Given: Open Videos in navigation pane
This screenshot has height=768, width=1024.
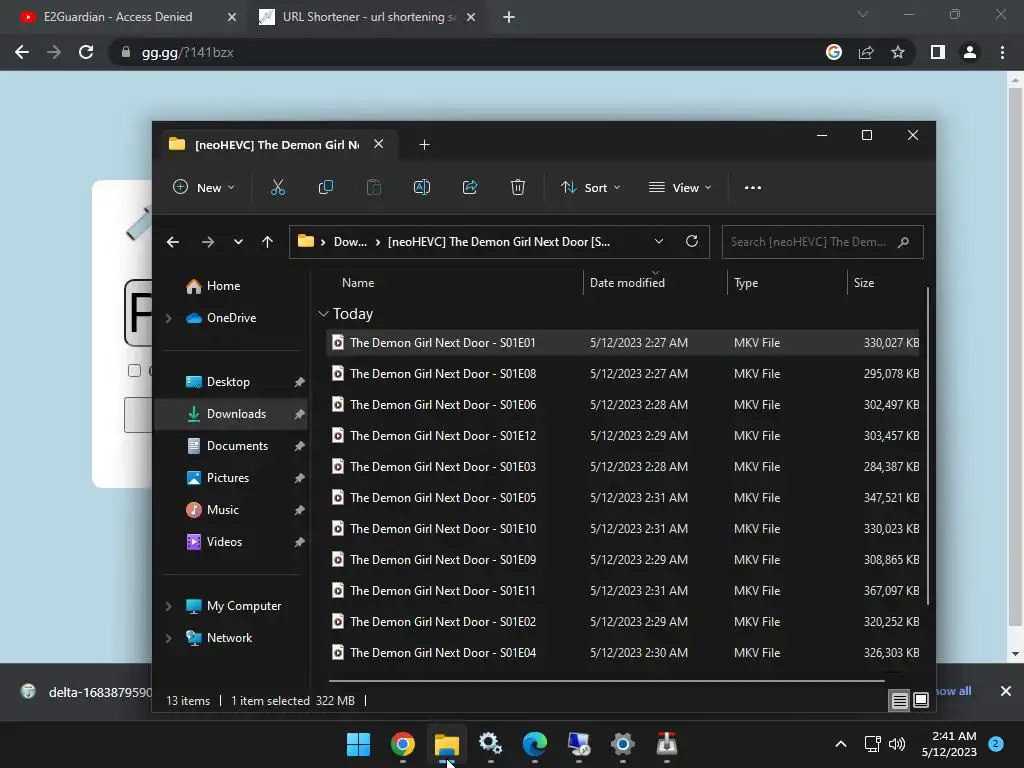Looking at the screenshot, I should 223,542.
